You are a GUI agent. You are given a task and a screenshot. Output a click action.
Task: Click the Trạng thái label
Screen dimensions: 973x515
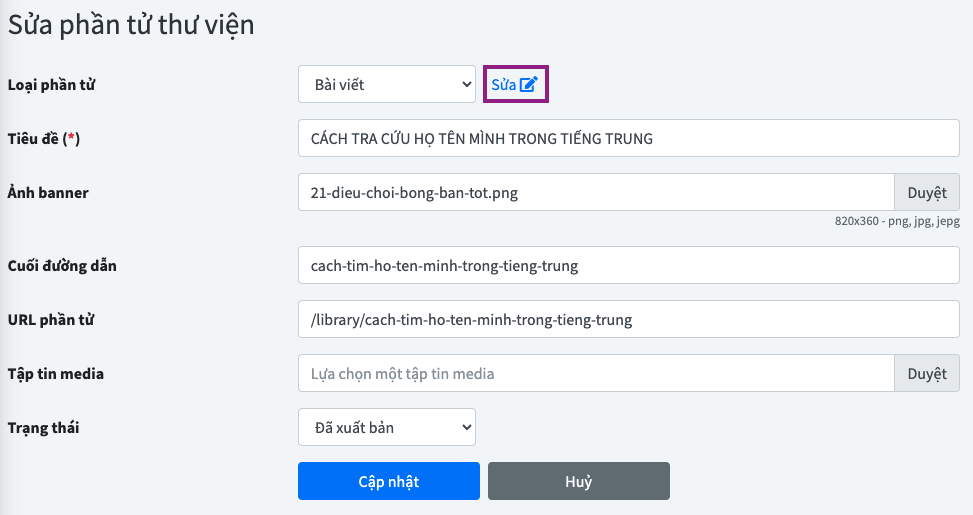tap(44, 428)
